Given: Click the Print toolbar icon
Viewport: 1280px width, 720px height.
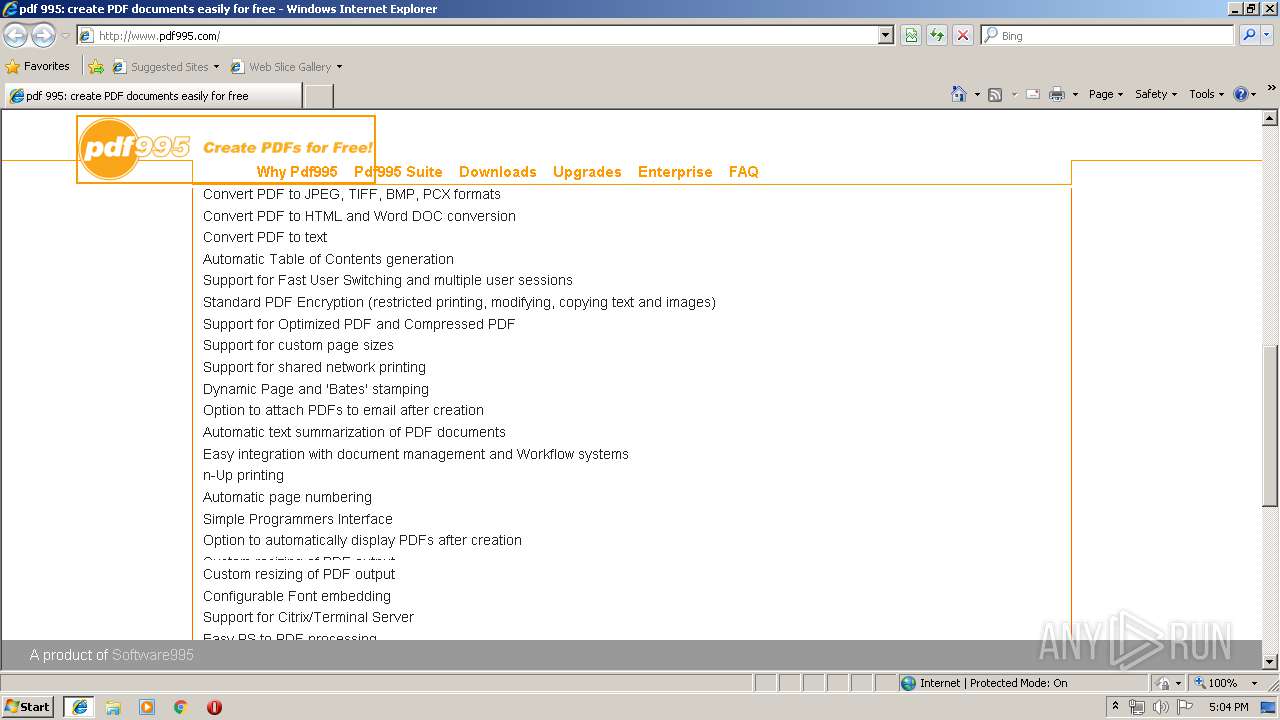Looking at the screenshot, I should point(1057,94).
